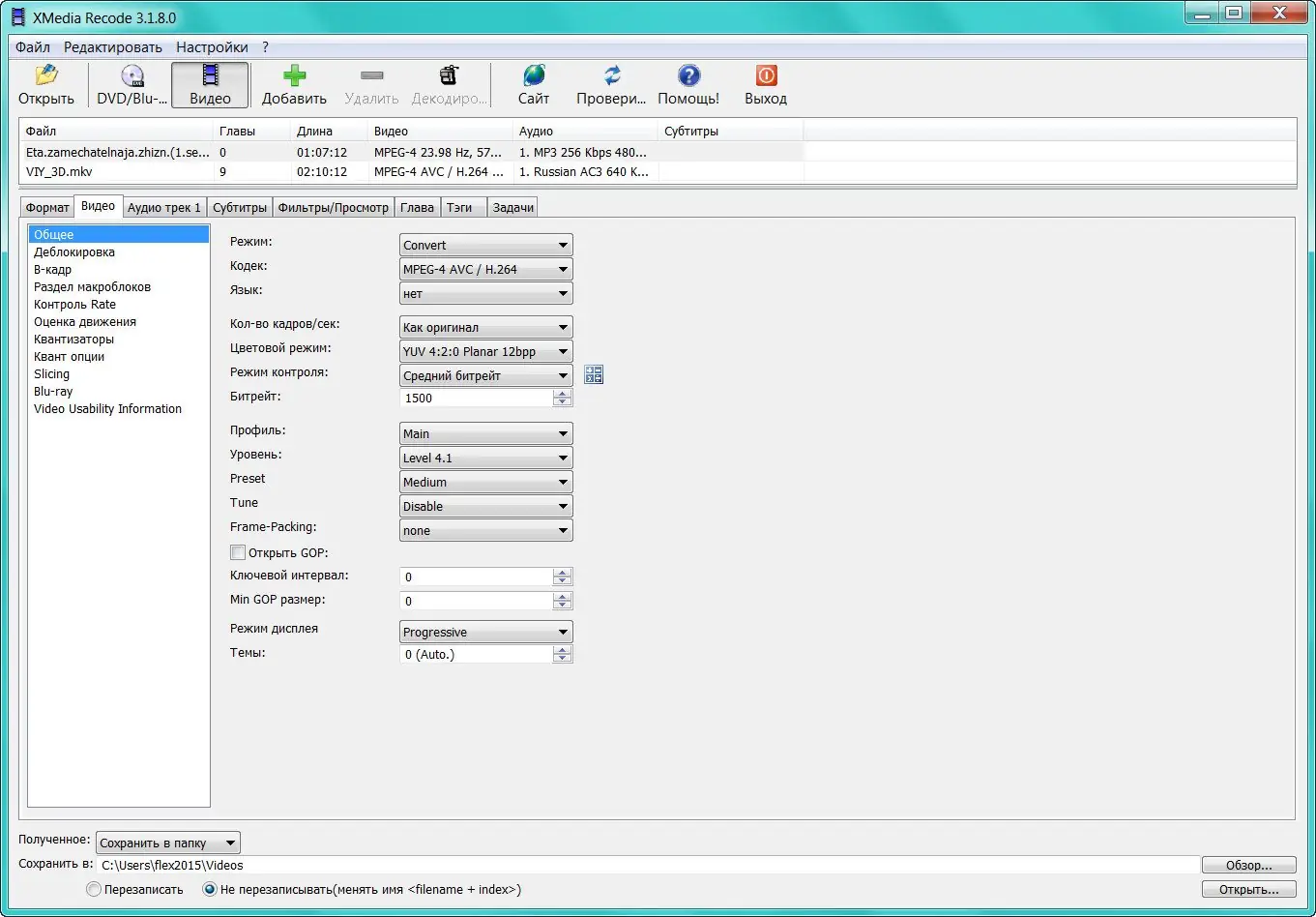1316x917 pixels.
Task: Select Деблокировка in the settings list
Action: 119,251
